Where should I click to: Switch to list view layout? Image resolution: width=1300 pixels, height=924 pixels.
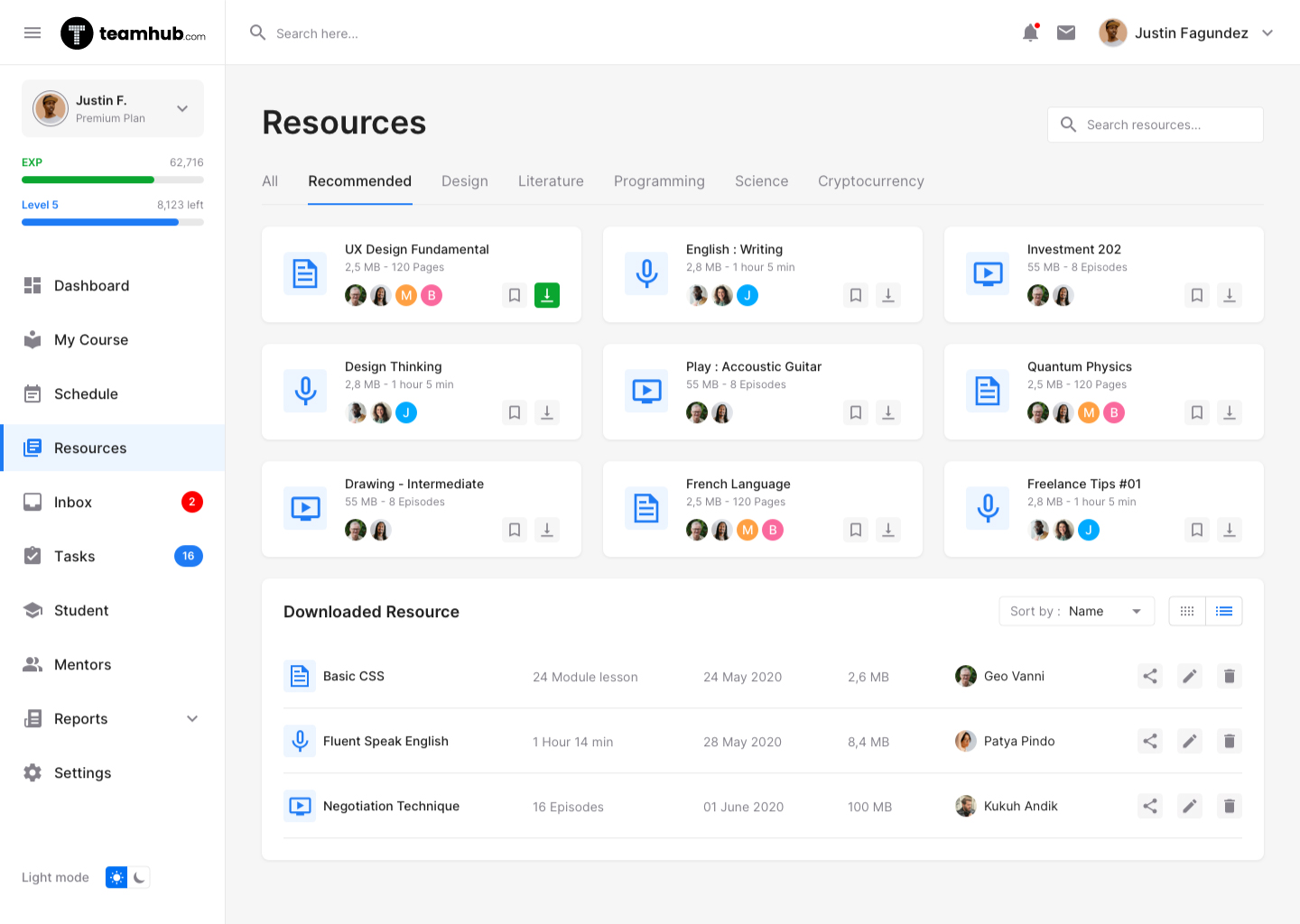[1224, 611]
